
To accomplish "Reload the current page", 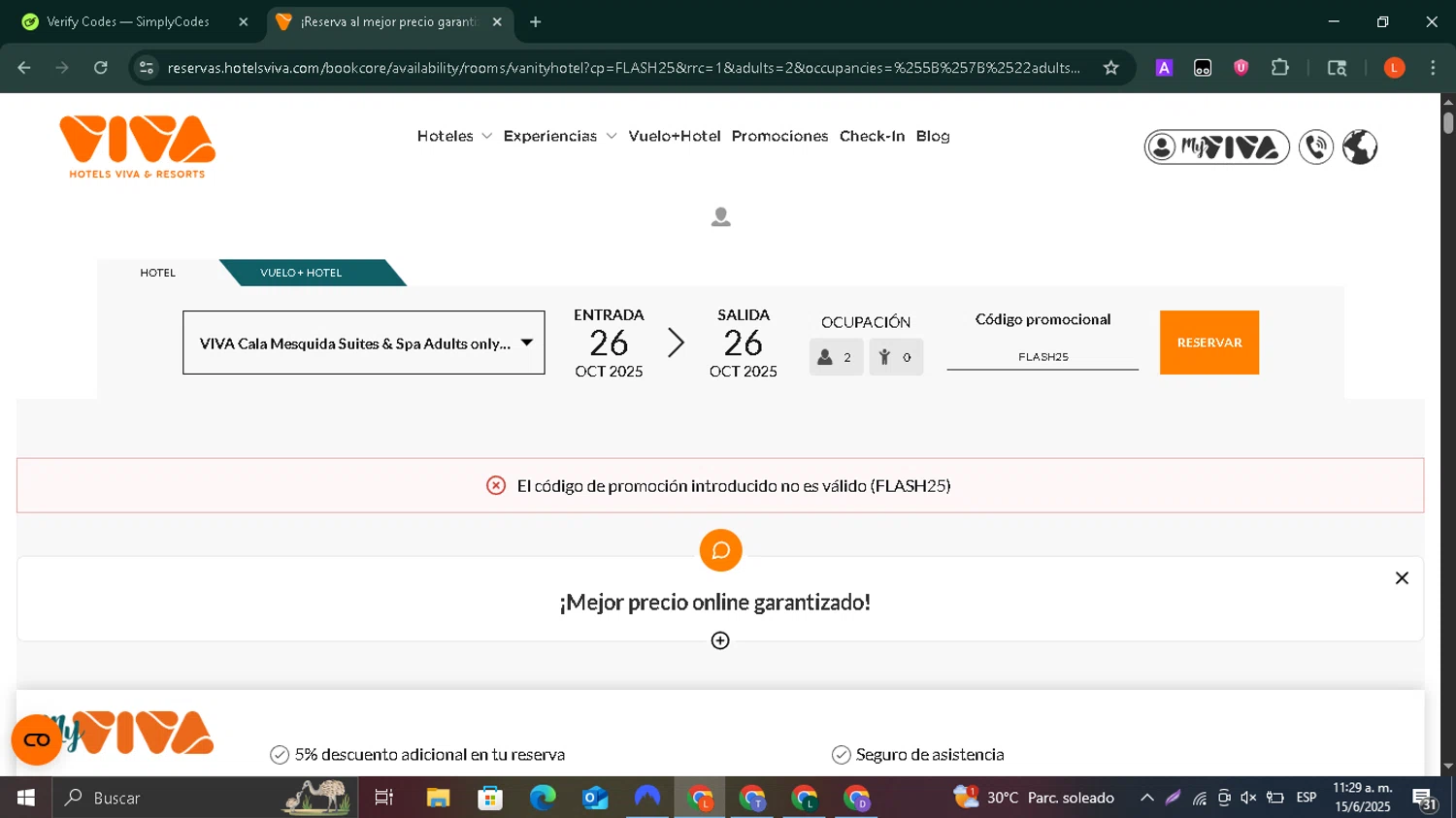I will (x=101, y=68).
